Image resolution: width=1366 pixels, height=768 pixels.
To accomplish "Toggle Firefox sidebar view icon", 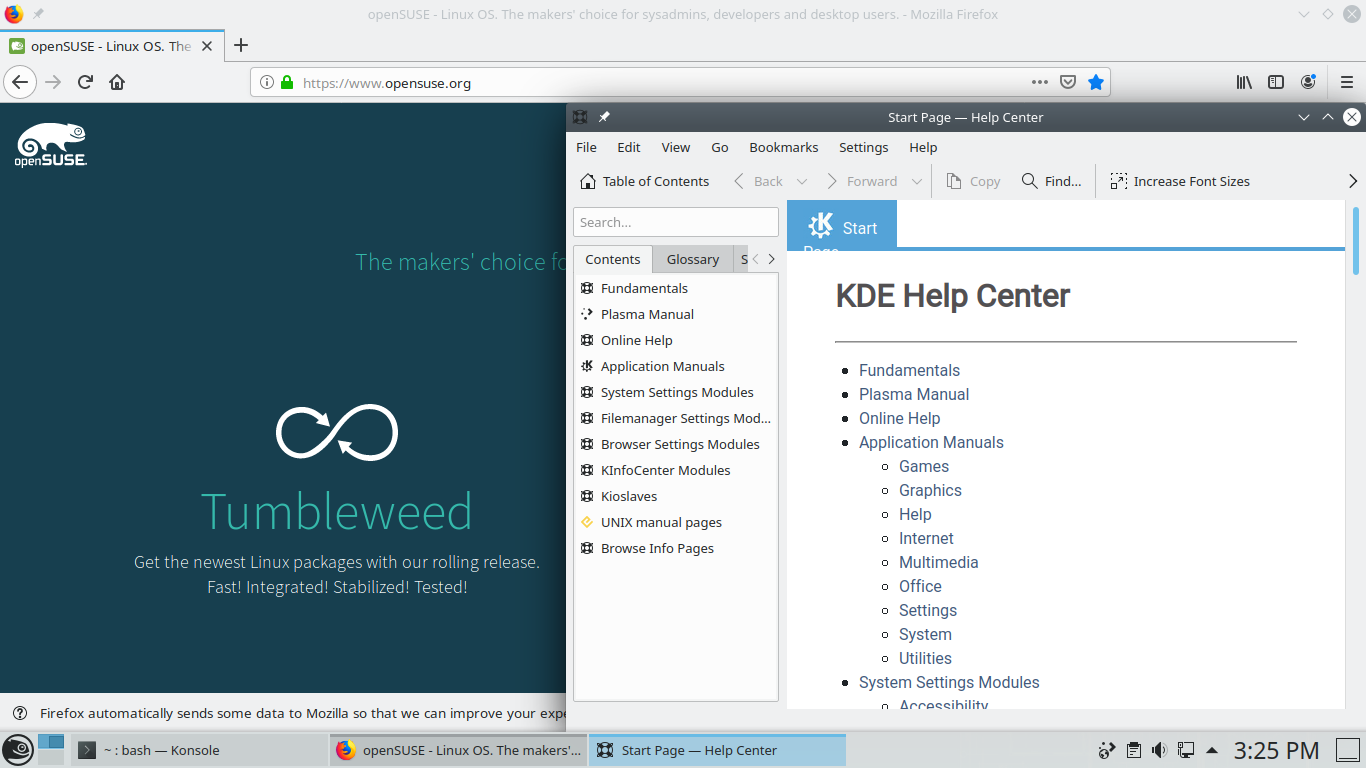I will point(1276,82).
